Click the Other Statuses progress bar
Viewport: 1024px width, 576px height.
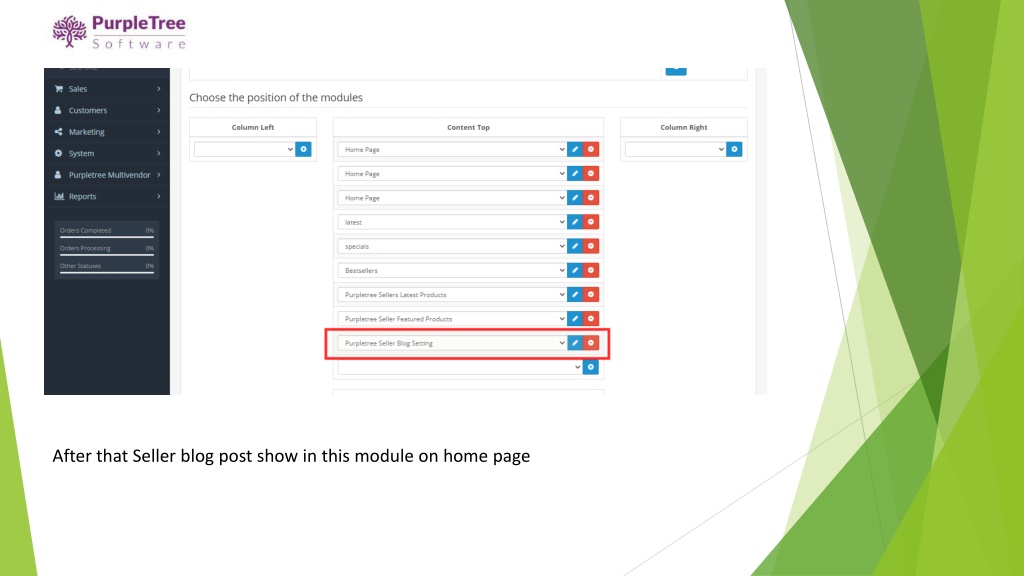(107, 272)
